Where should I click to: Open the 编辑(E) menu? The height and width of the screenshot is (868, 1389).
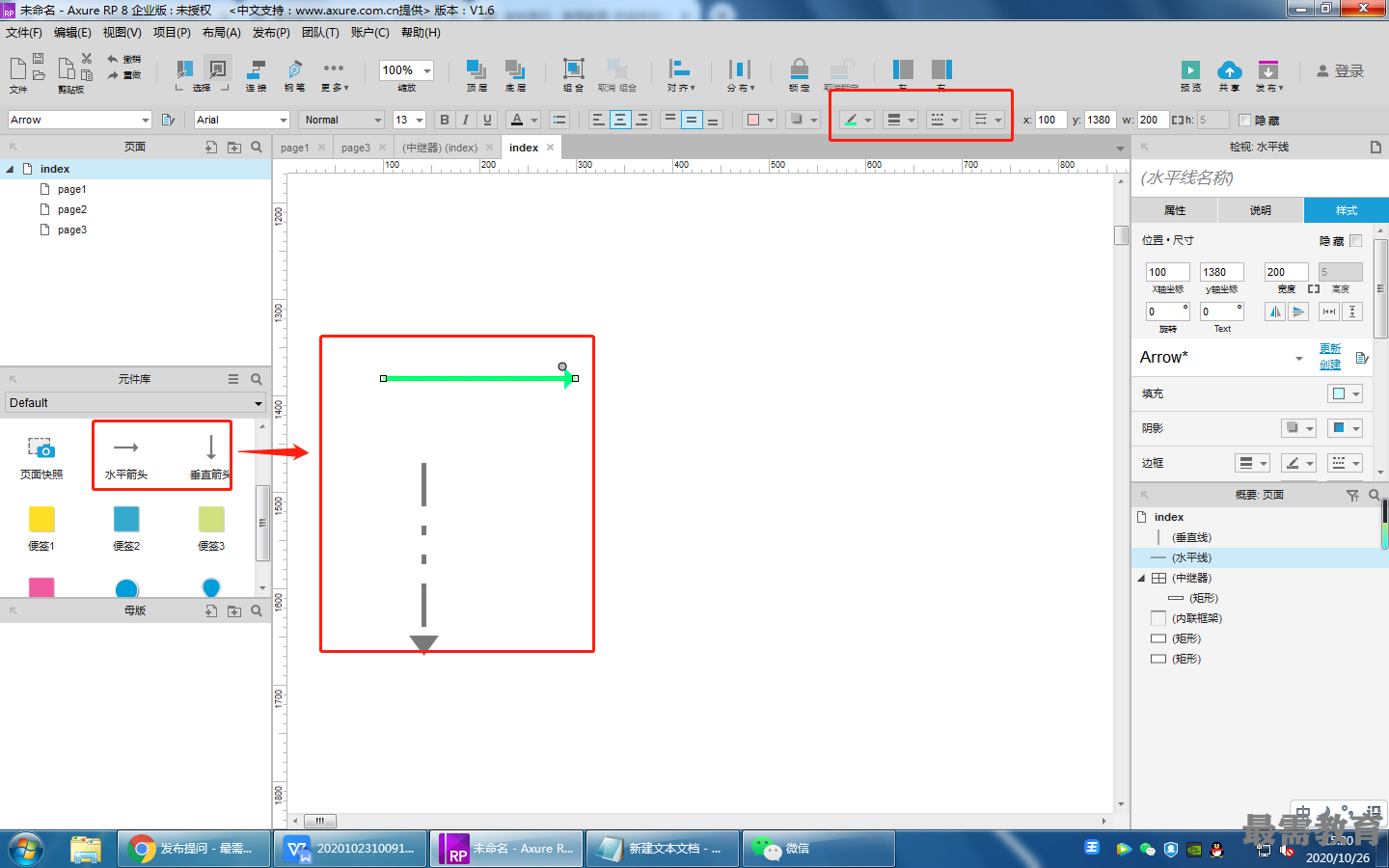coord(72,33)
